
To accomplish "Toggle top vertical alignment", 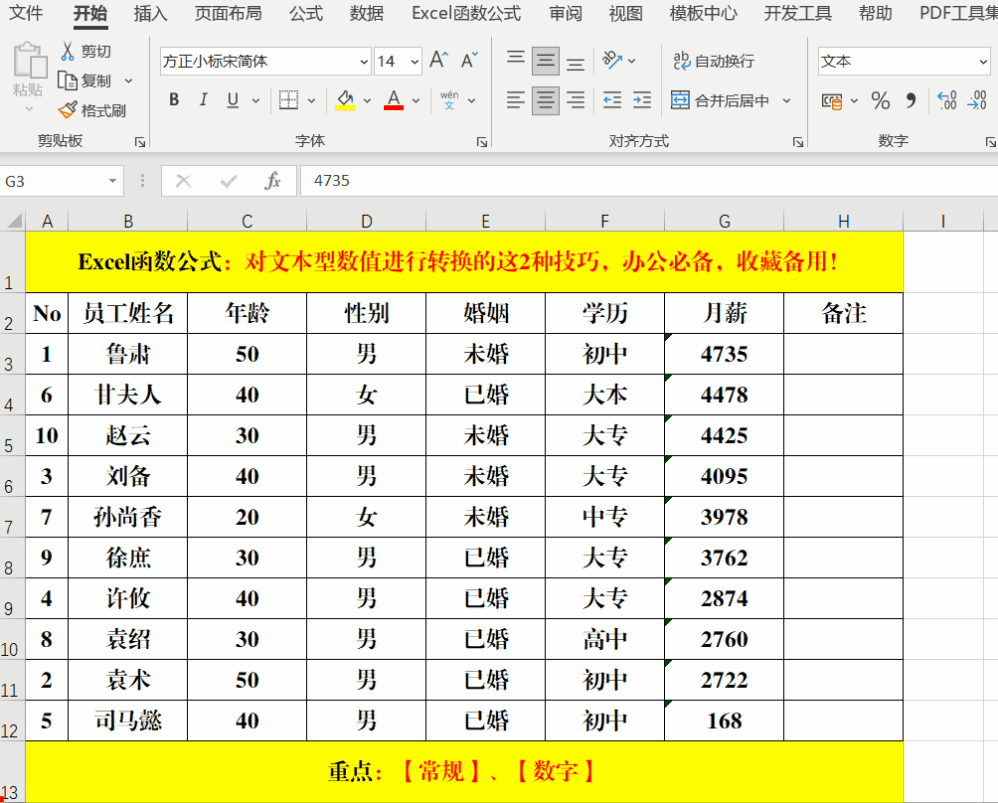I will [x=516, y=60].
